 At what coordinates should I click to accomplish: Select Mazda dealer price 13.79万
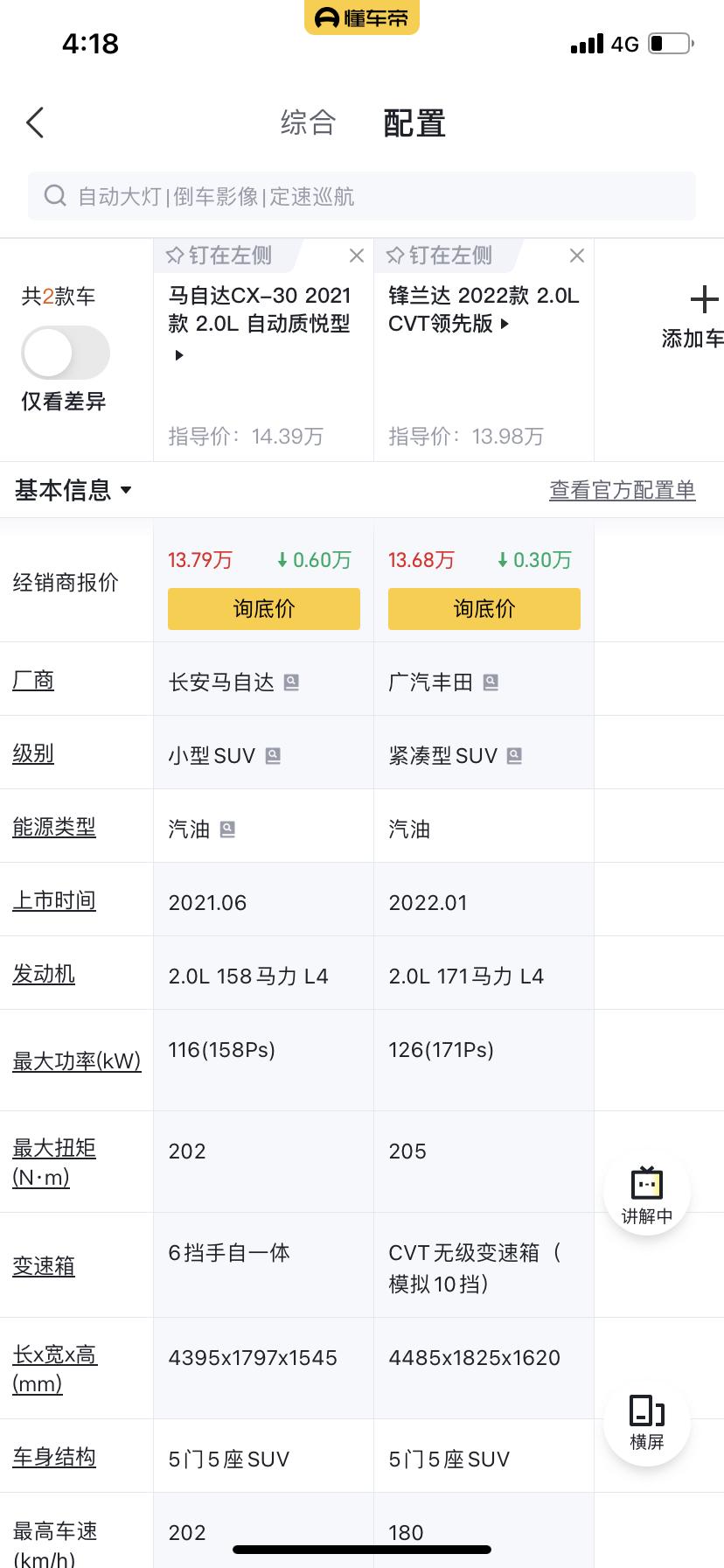click(200, 560)
